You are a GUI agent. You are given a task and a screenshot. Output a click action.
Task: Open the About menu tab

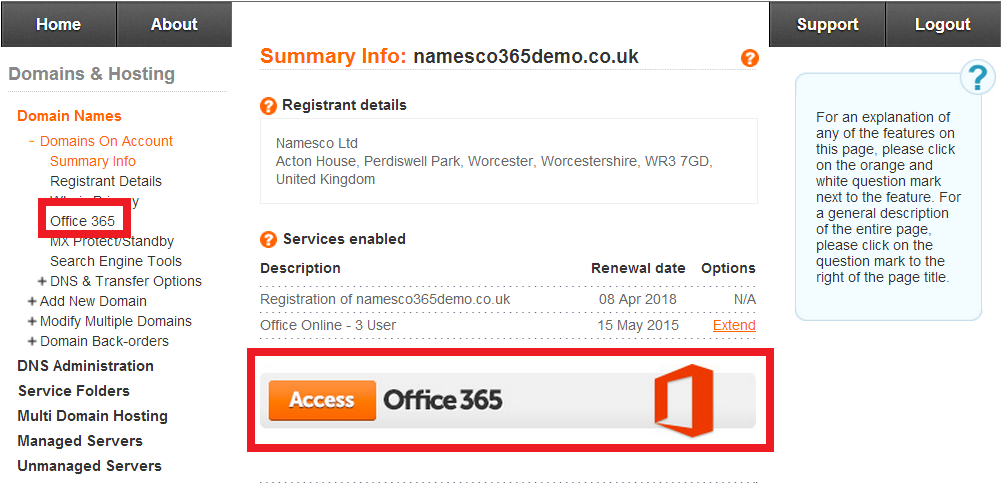[174, 24]
